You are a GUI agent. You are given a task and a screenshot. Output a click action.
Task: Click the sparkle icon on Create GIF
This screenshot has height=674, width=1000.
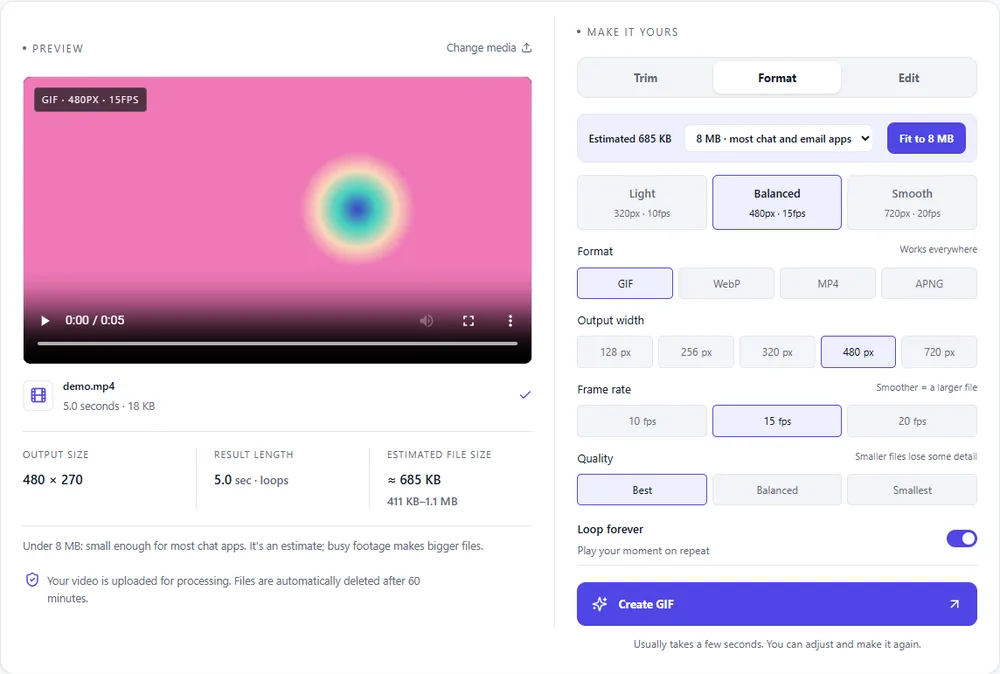point(599,604)
